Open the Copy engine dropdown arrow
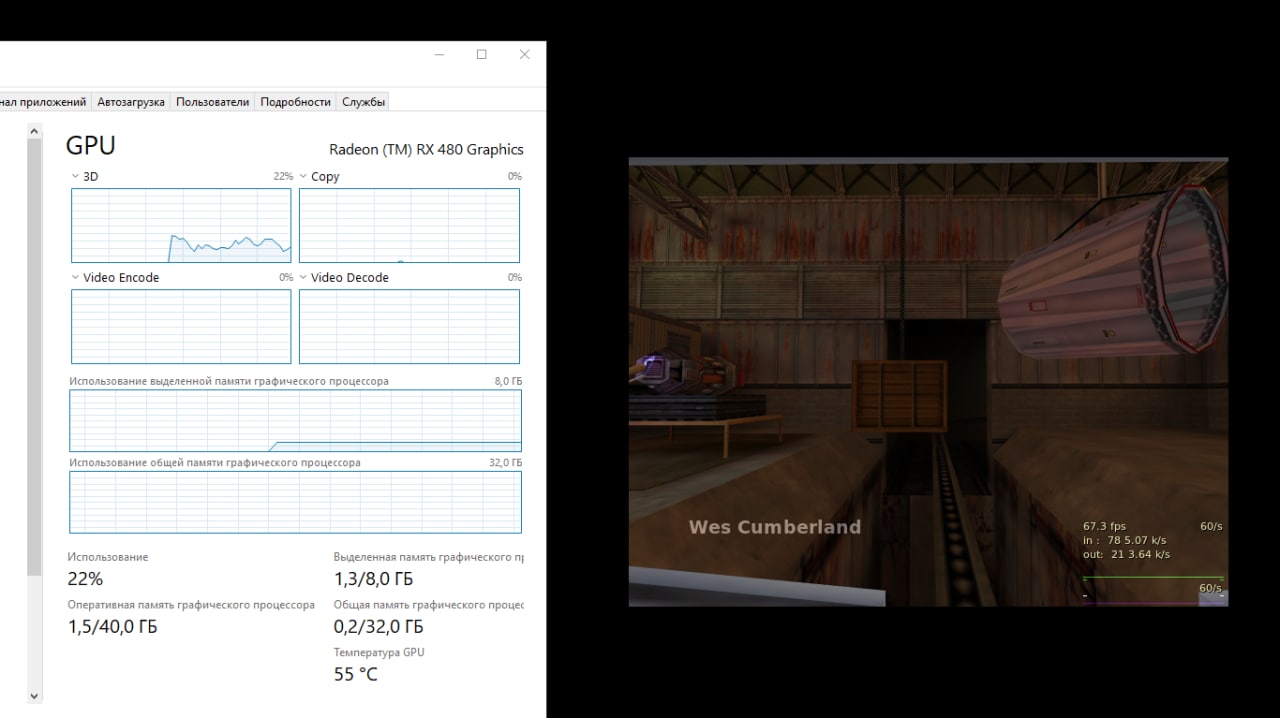 pyautogui.click(x=303, y=176)
